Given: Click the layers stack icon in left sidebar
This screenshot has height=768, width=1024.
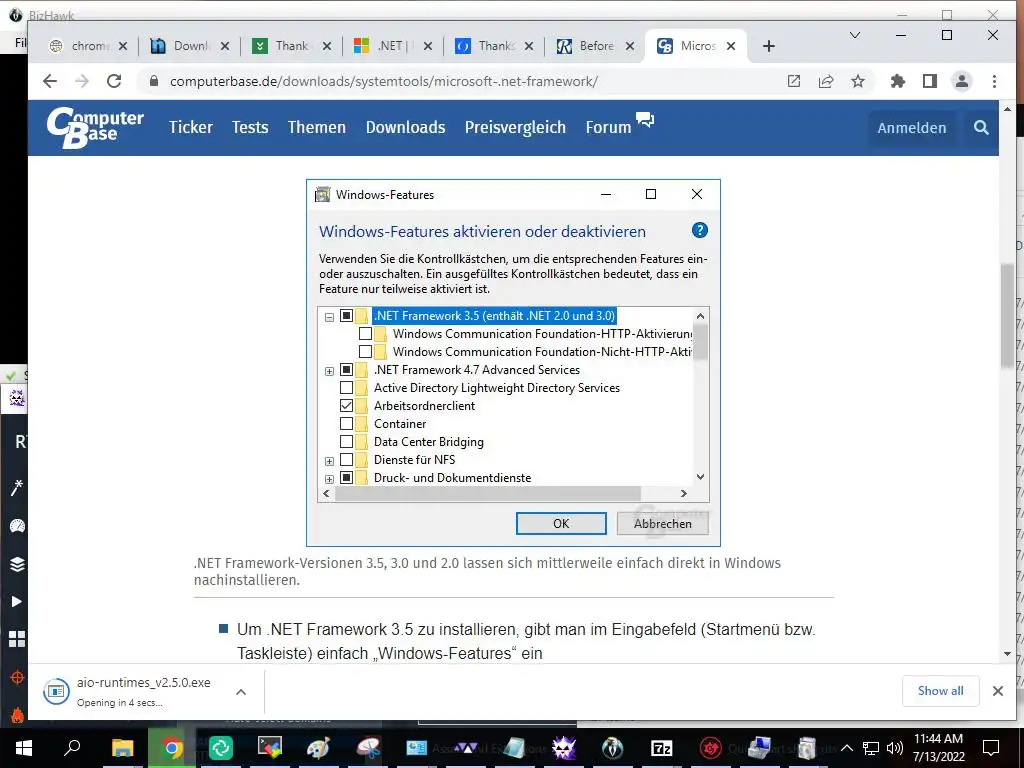Looking at the screenshot, I should click(17, 564).
